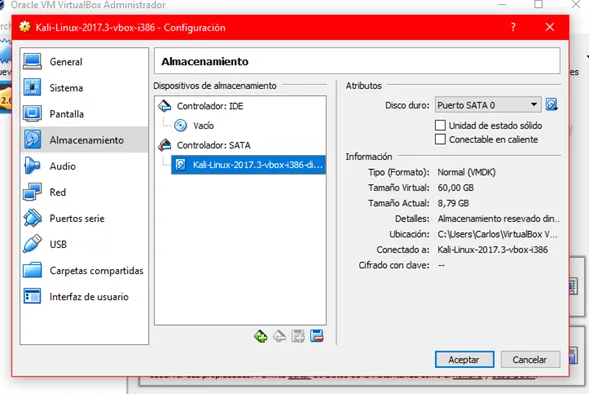Remove the selected storage controller

click(279, 336)
